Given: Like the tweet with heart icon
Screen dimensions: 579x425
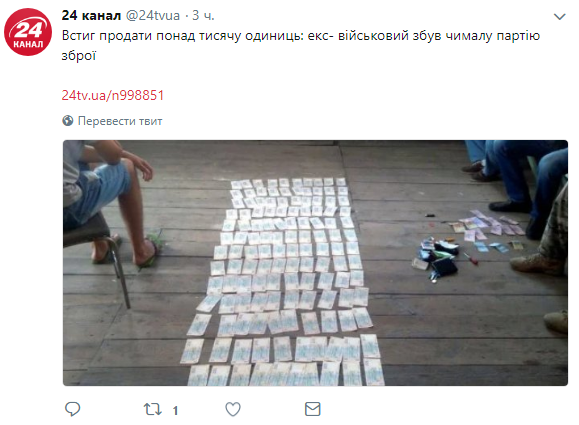Looking at the screenshot, I should tap(233, 409).
